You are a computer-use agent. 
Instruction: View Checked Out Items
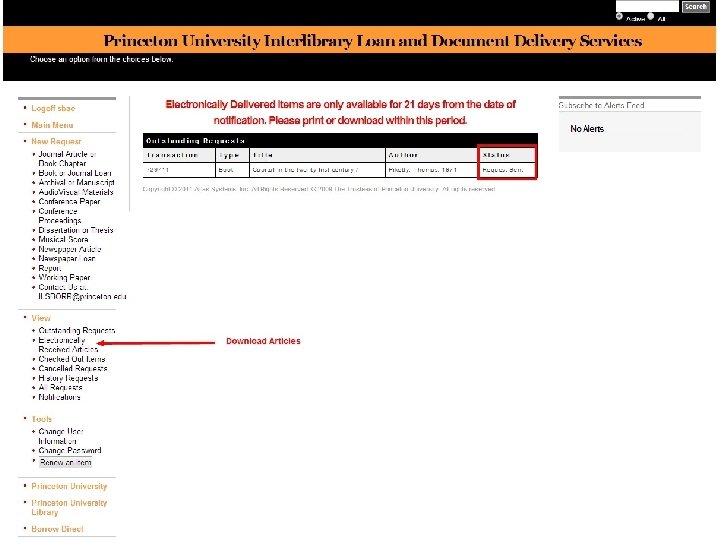(72, 359)
